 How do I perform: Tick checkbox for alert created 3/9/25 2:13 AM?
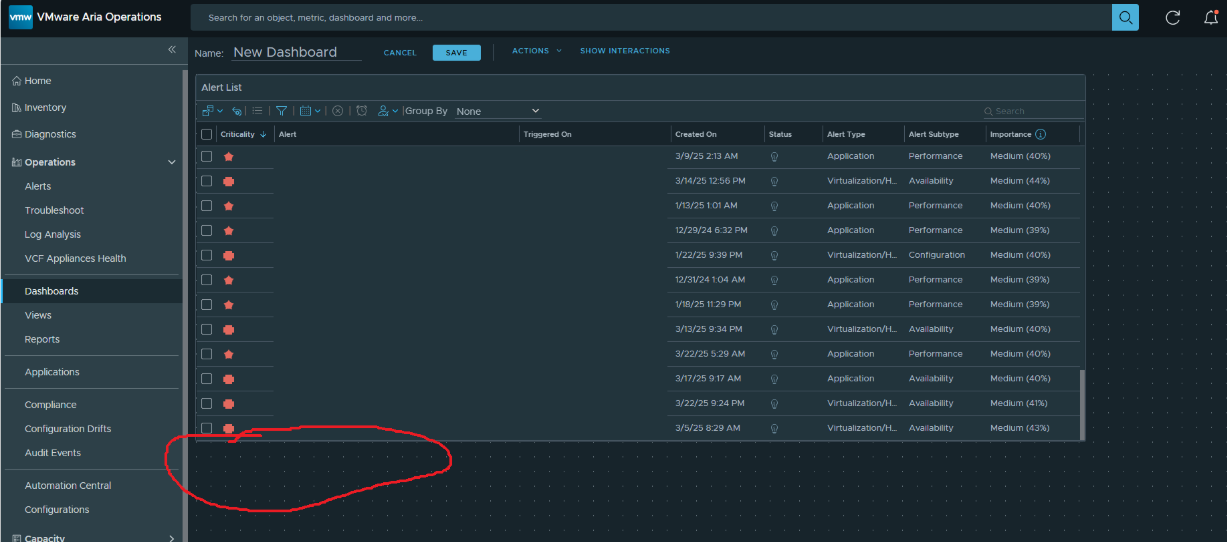click(207, 156)
